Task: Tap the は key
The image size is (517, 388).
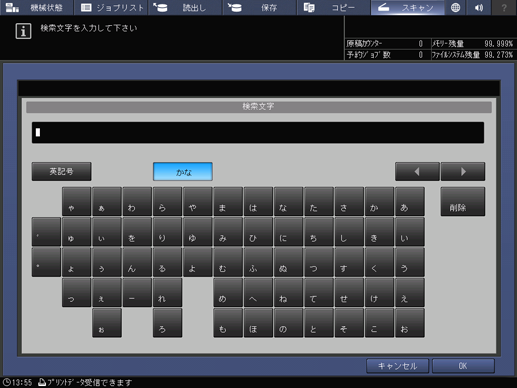Action: pos(258,202)
